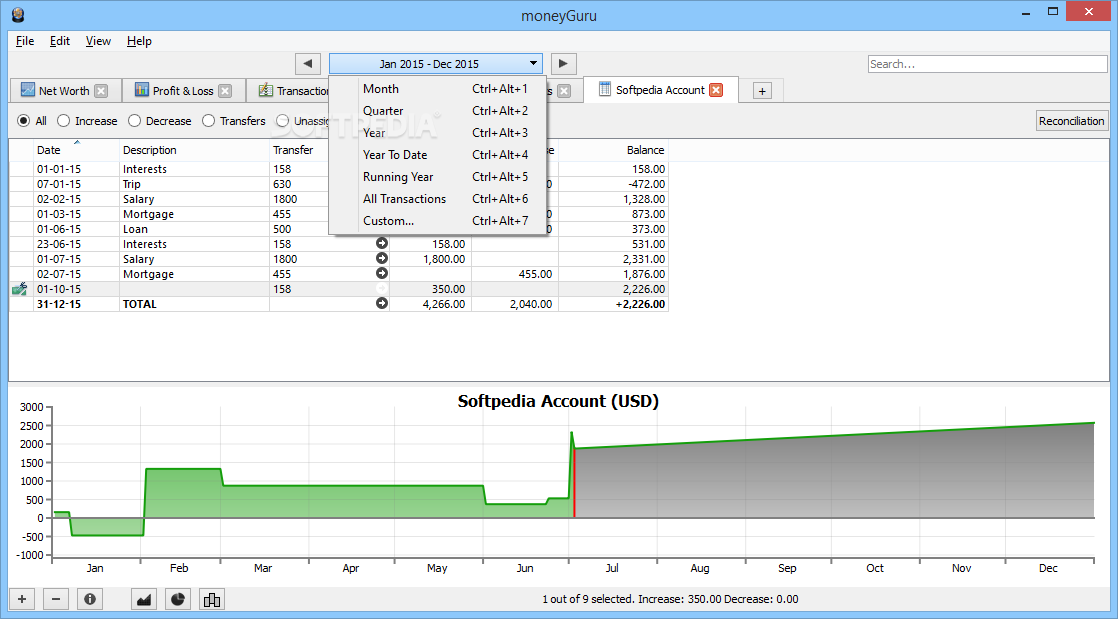Close the Softpedia Account tab

[716, 90]
